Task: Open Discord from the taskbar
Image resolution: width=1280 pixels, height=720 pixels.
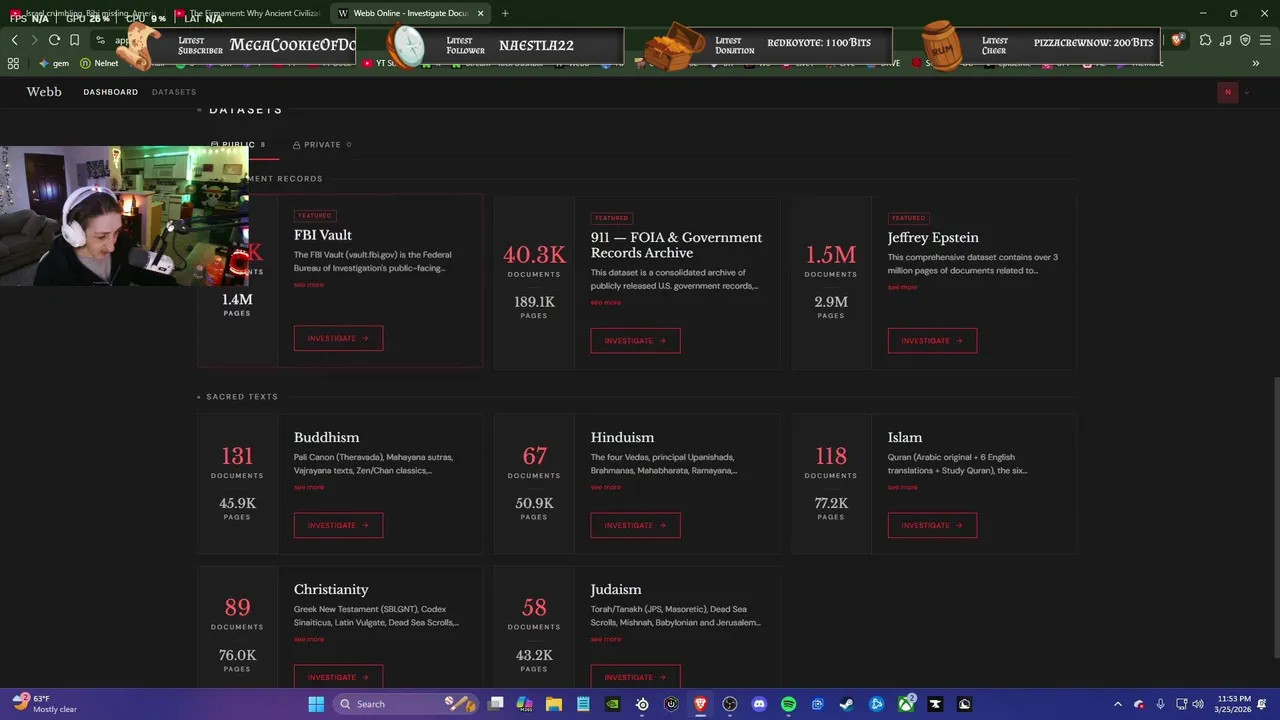Action: coord(759,704)
